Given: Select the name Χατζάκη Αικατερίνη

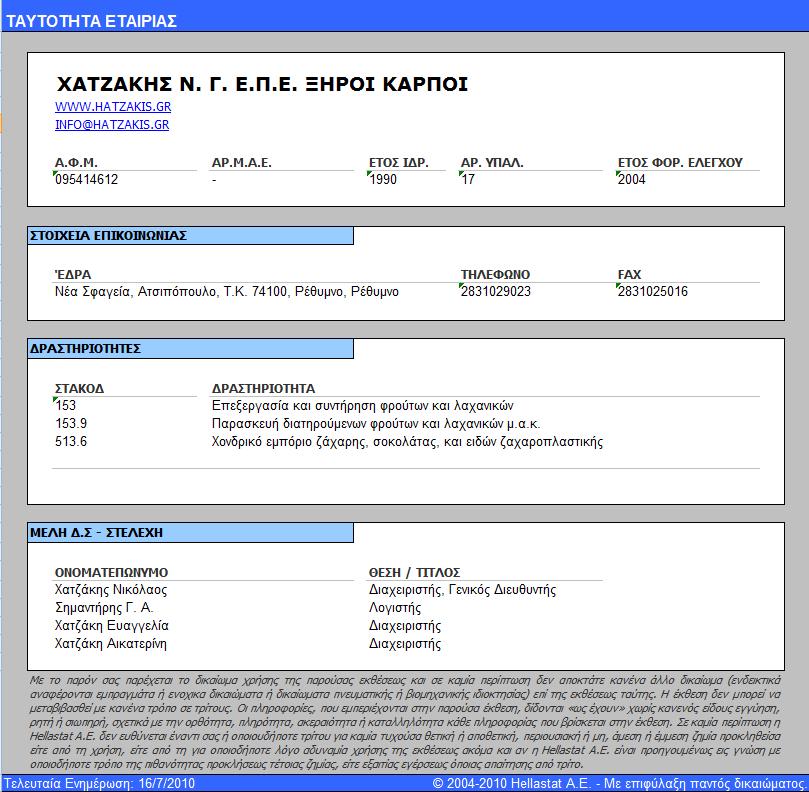Looking at the screenshot, I should pyautogui.click(x=111, y=644).
